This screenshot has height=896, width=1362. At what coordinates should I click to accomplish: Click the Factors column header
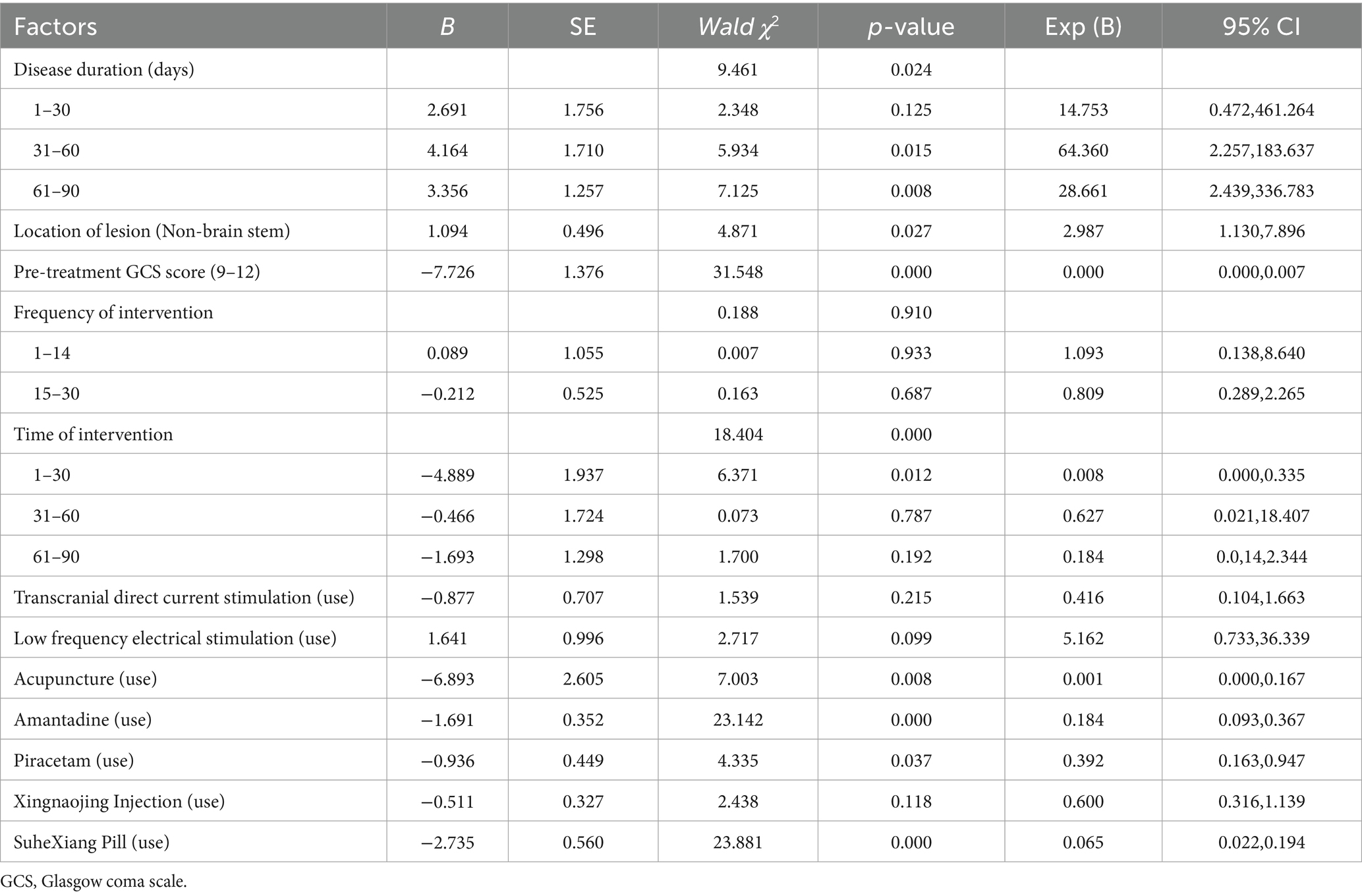[x=55, y=26]
